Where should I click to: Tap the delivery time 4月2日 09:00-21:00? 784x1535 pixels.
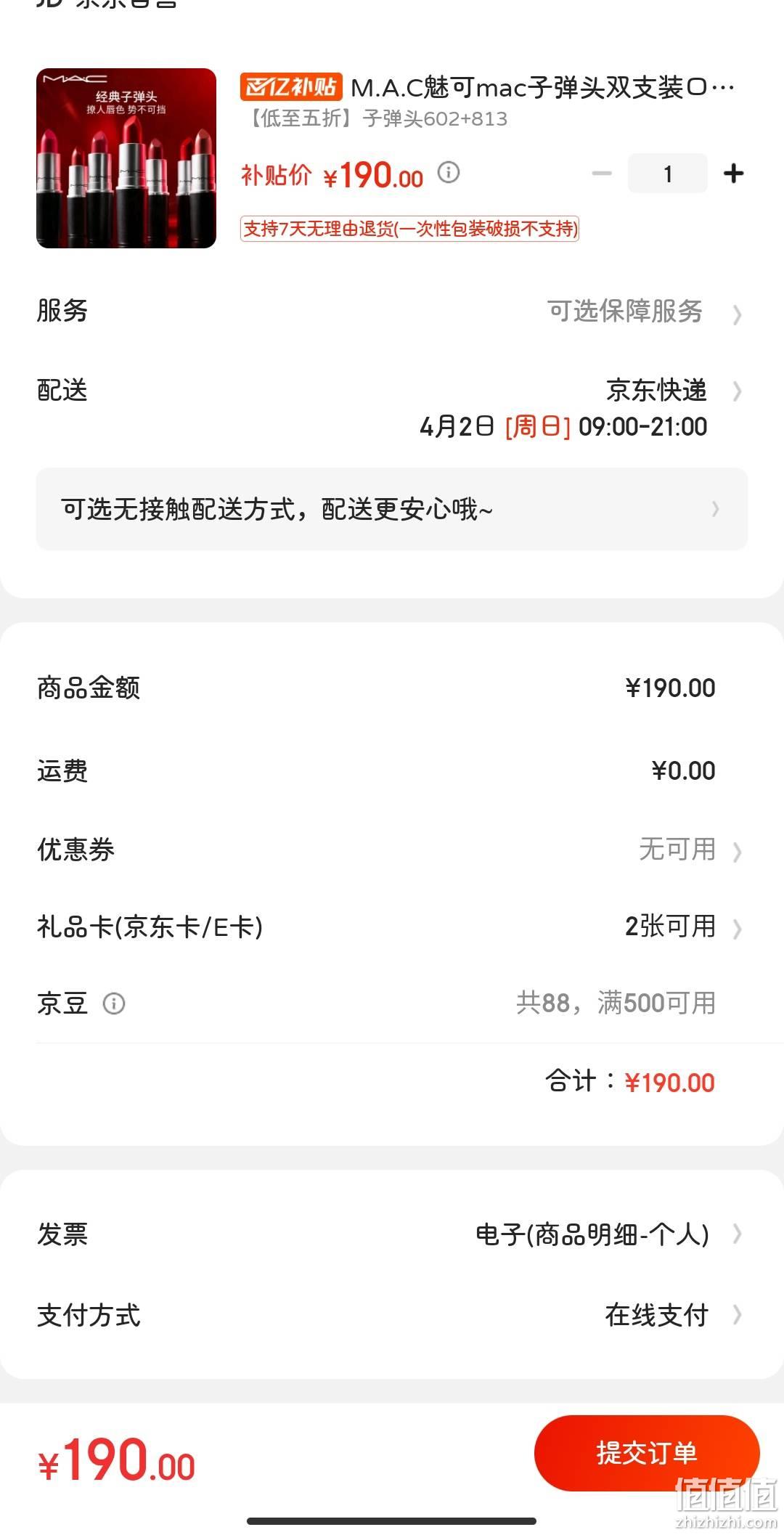563,426
